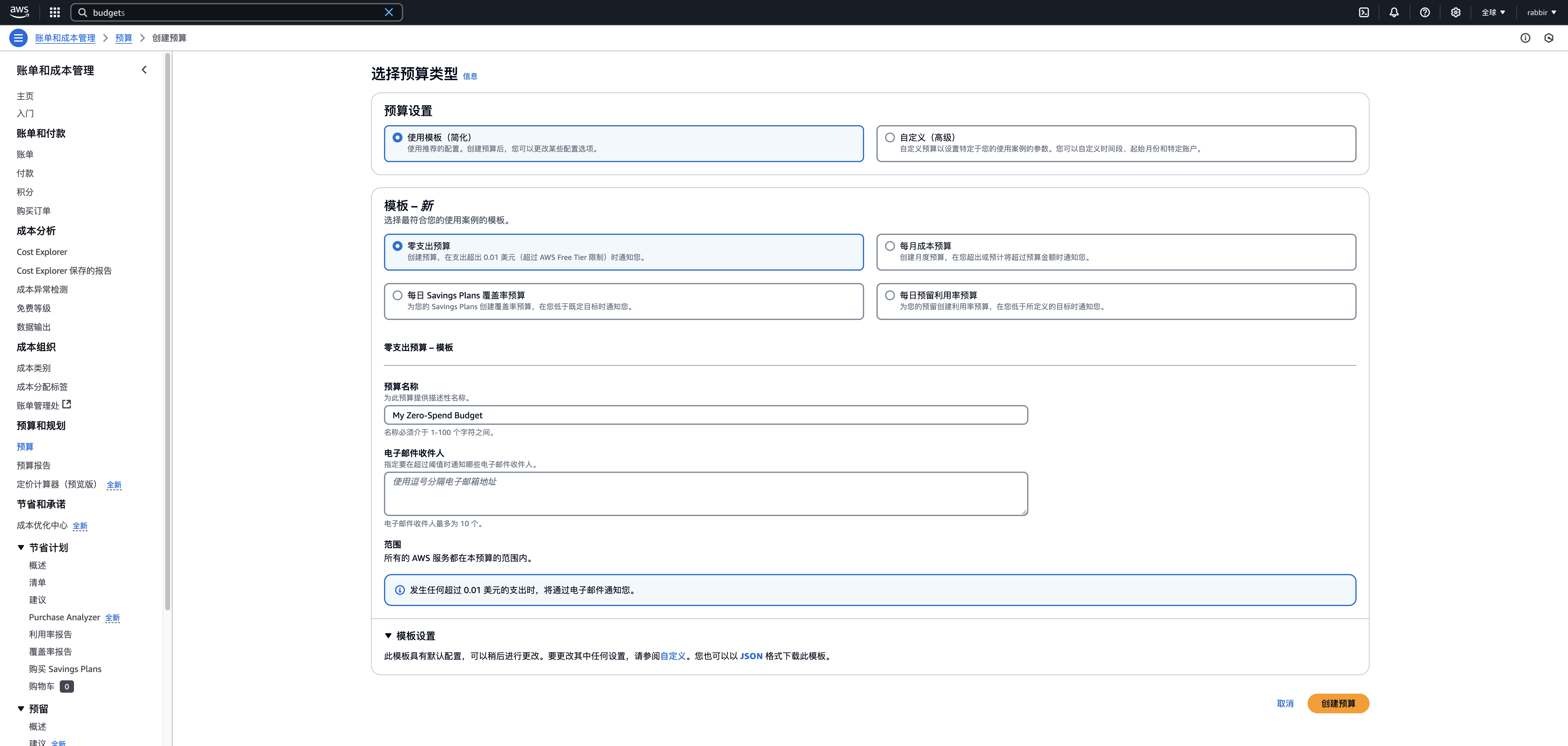
Task: Click the sidebar vertical scrollbar
Action: pyautogui.click(x=167, y=332)
